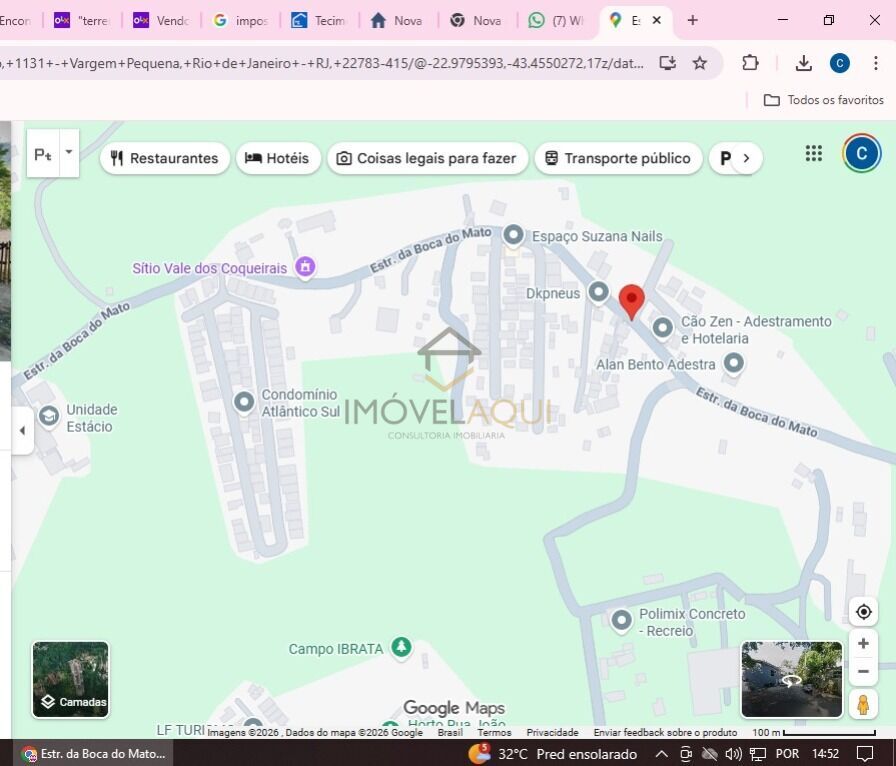Show hidden system tray icons

tap(661, 754)
